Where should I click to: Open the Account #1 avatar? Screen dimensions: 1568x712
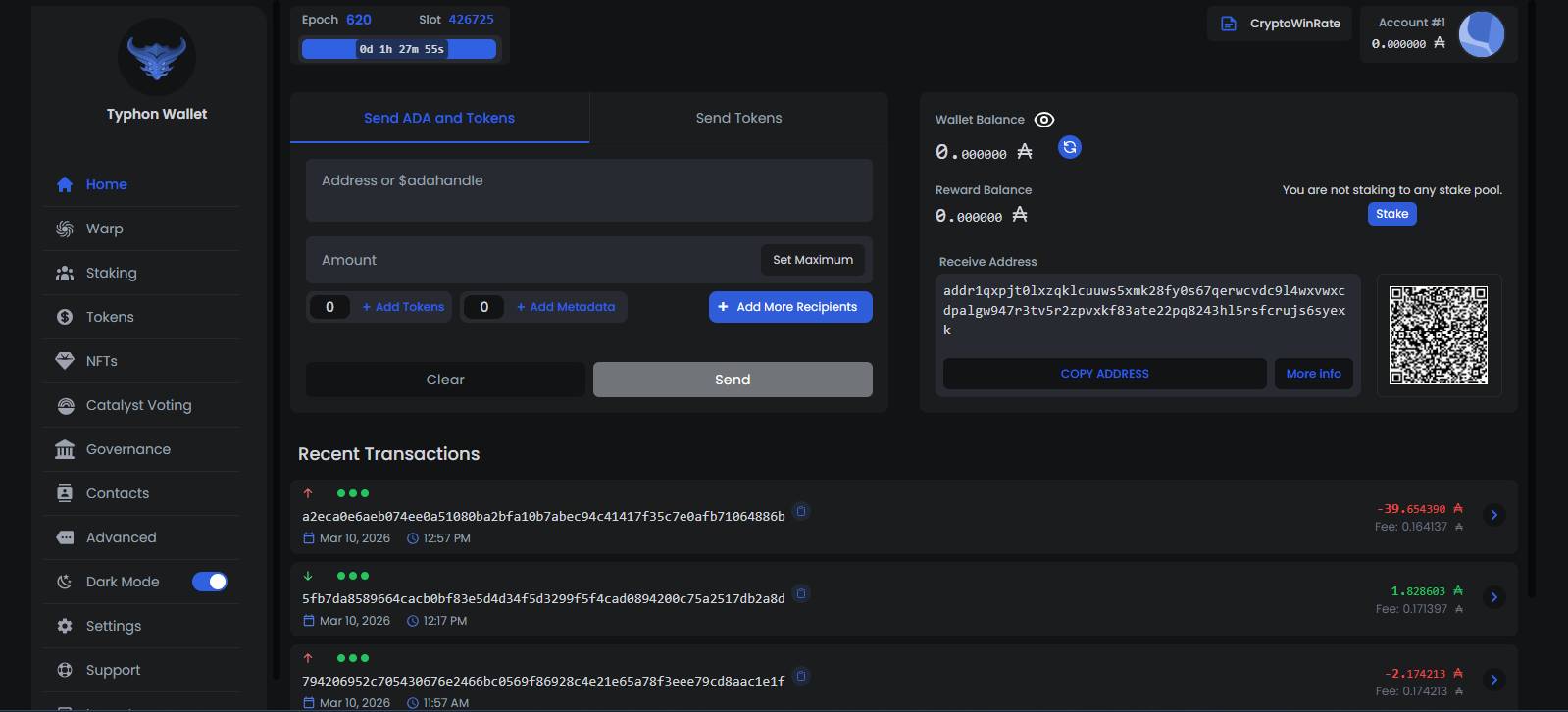click(x=1481, y=34)
